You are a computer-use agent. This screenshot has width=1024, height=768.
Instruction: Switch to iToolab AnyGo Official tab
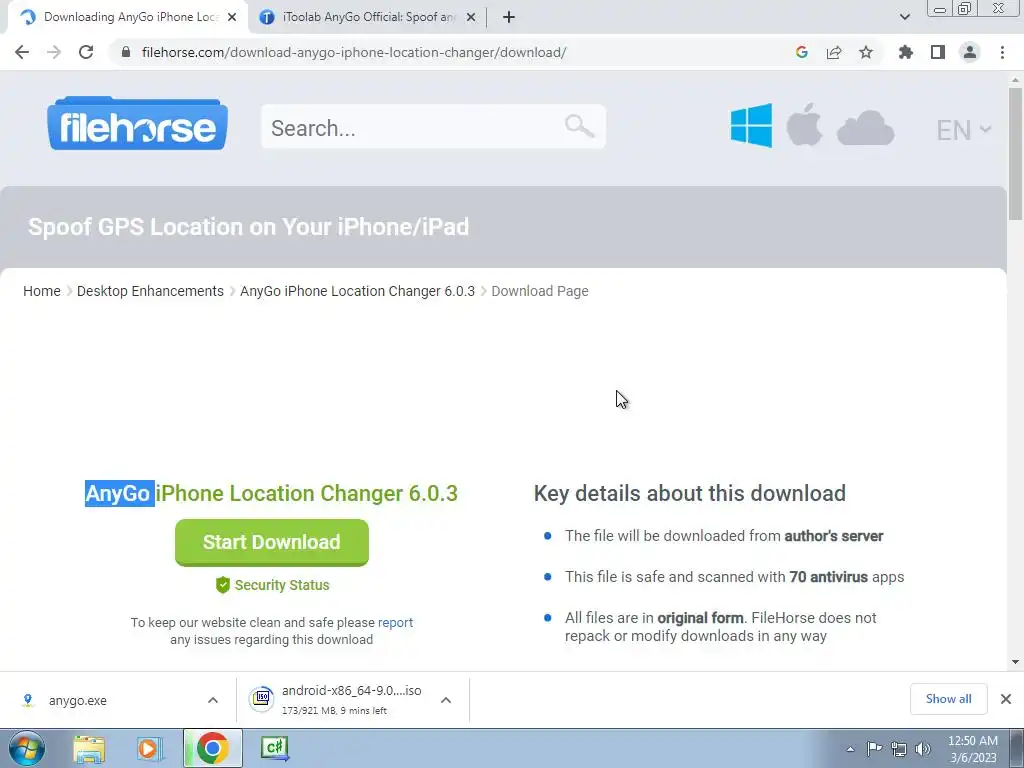(369, 17)
